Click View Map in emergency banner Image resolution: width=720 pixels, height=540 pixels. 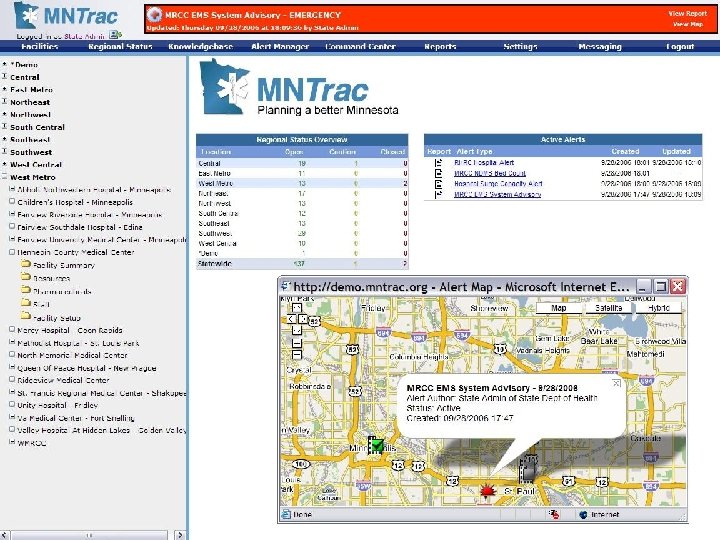[688, 24]
